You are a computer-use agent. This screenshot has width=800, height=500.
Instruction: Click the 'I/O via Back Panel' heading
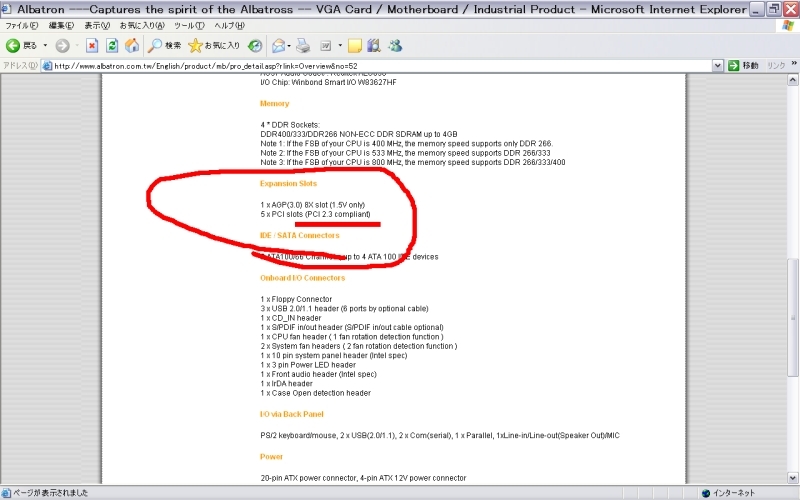point(292,414)
